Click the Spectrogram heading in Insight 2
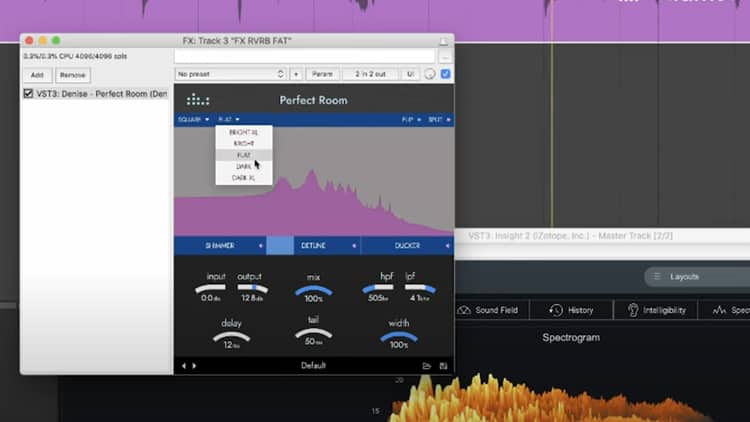This screenshot has width=750, height=422. pos(571,337)
